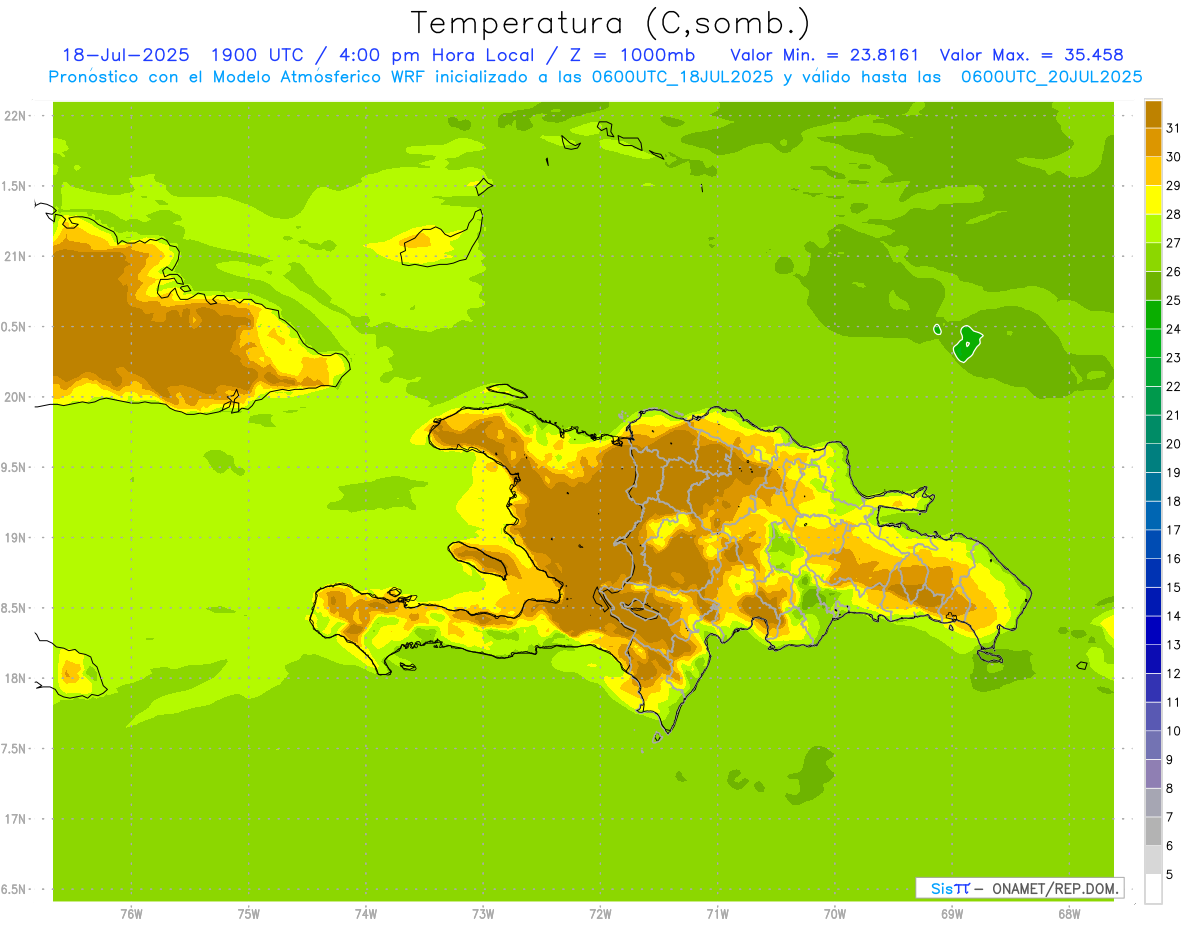
Task: Click the '17N' latitude axis label
Action: [x=15, y=819]
